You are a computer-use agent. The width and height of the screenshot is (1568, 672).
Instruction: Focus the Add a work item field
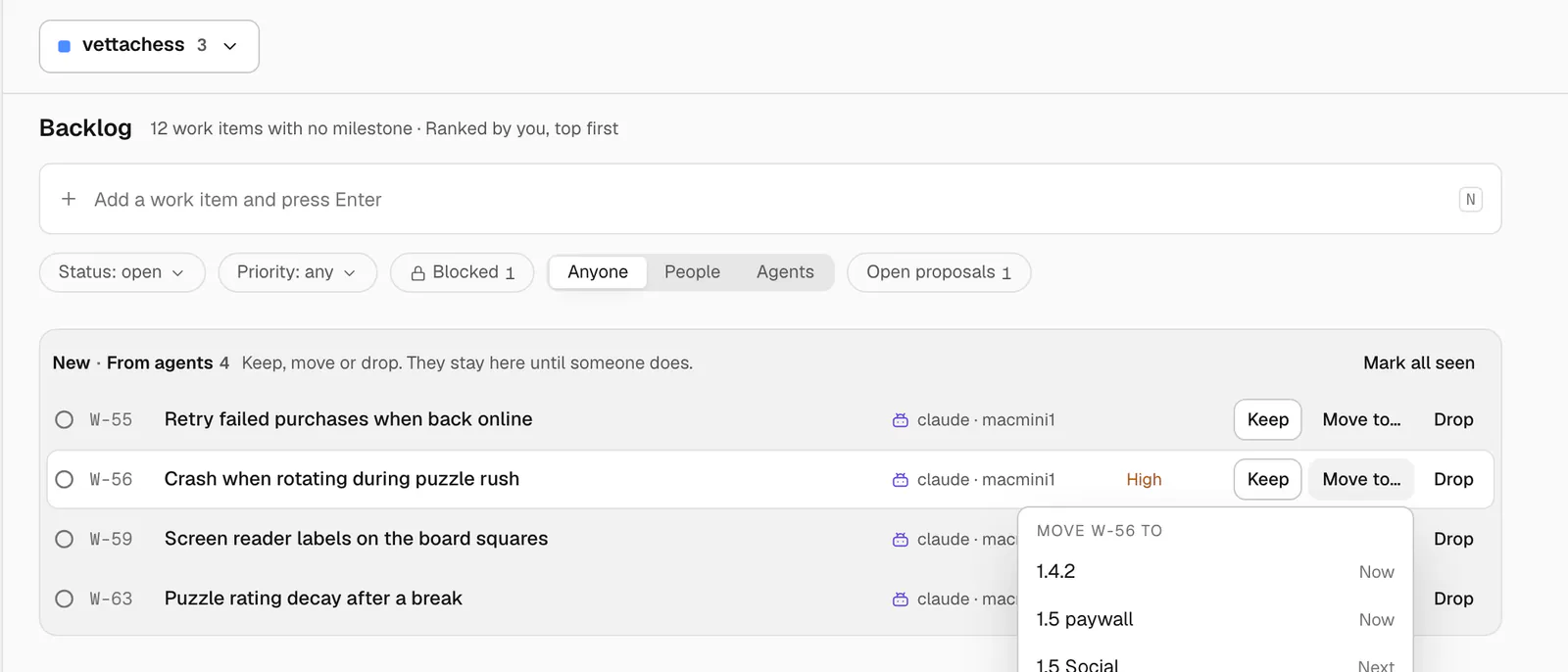pos(770,199)
